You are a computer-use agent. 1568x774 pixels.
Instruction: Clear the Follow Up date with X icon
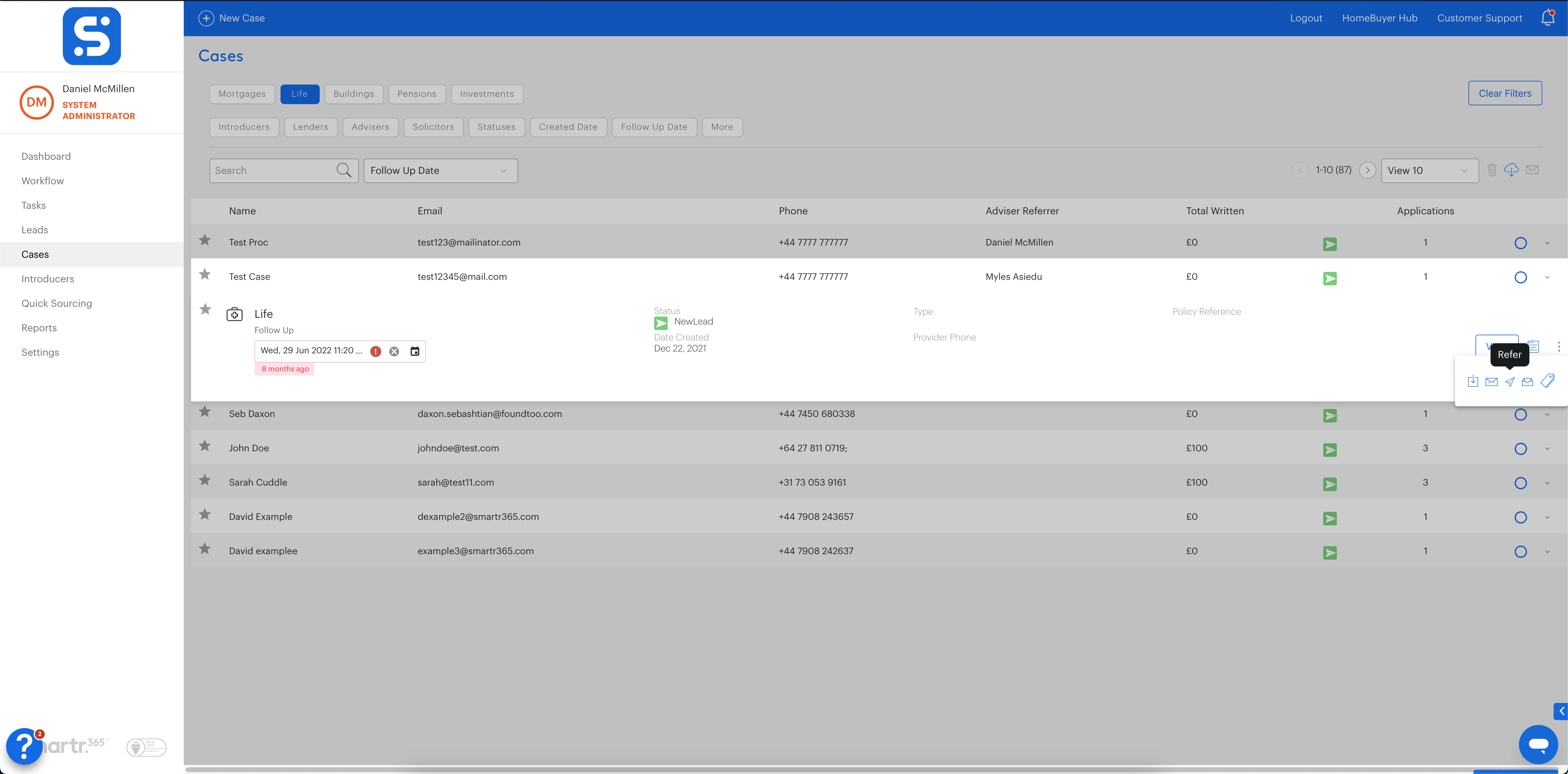tap(394, 351)
